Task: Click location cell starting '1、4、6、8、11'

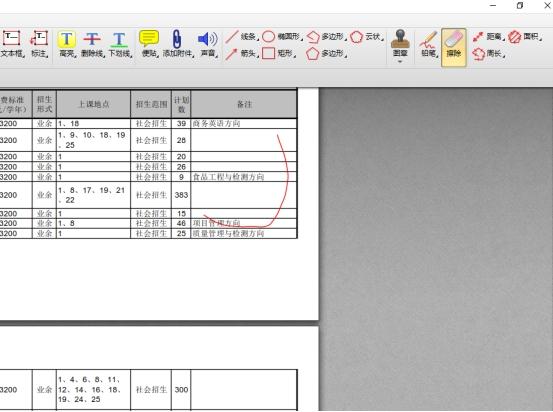Action: point(93,389)
